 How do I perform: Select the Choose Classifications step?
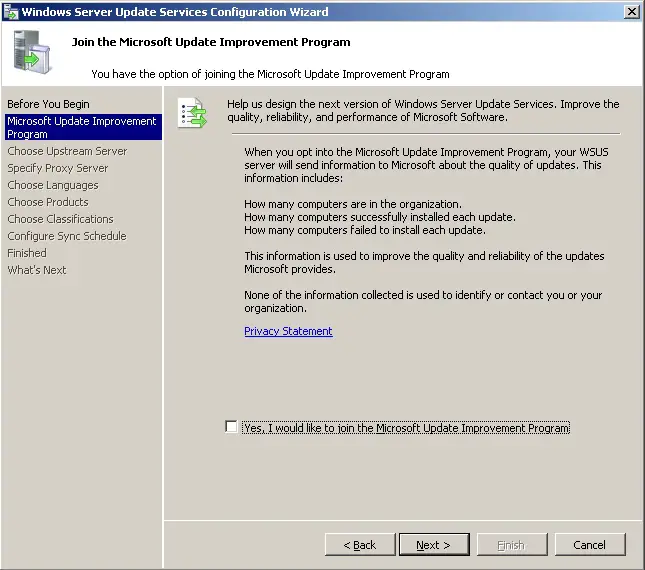[60, 219]
